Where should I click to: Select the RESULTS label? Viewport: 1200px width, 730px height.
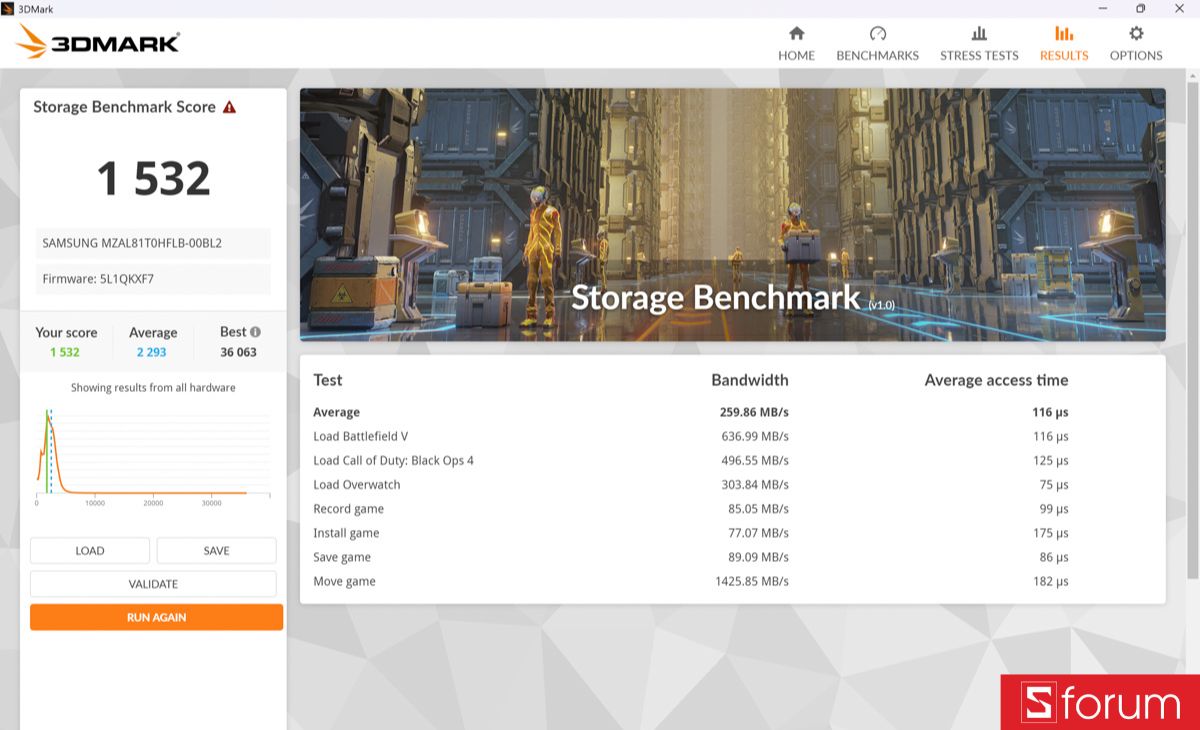point(1064,56)
